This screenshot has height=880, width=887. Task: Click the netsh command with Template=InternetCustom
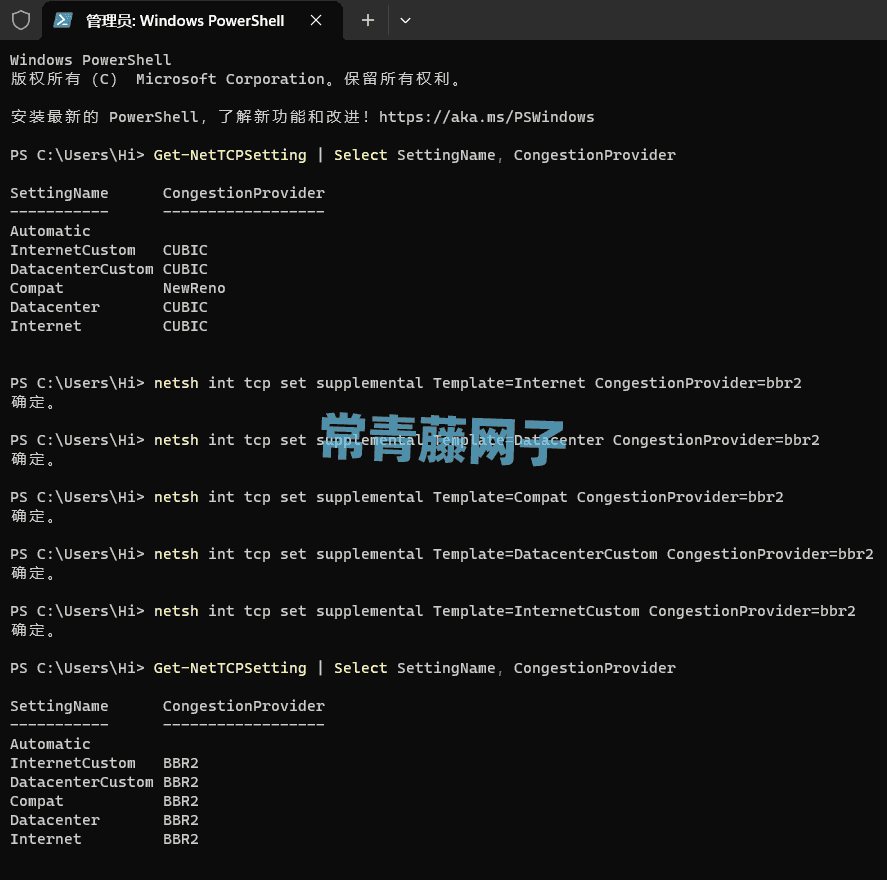pyautogui.click(x=433, y=611)
